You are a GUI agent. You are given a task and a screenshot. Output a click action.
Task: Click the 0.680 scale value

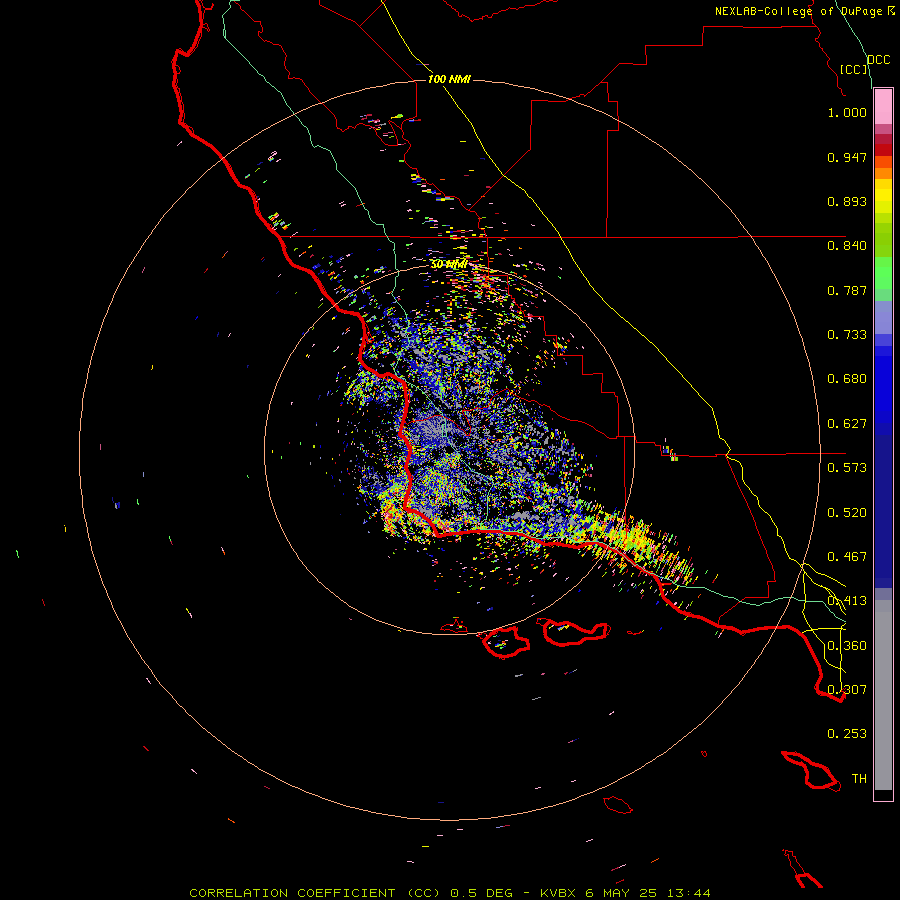pos(847,379)
